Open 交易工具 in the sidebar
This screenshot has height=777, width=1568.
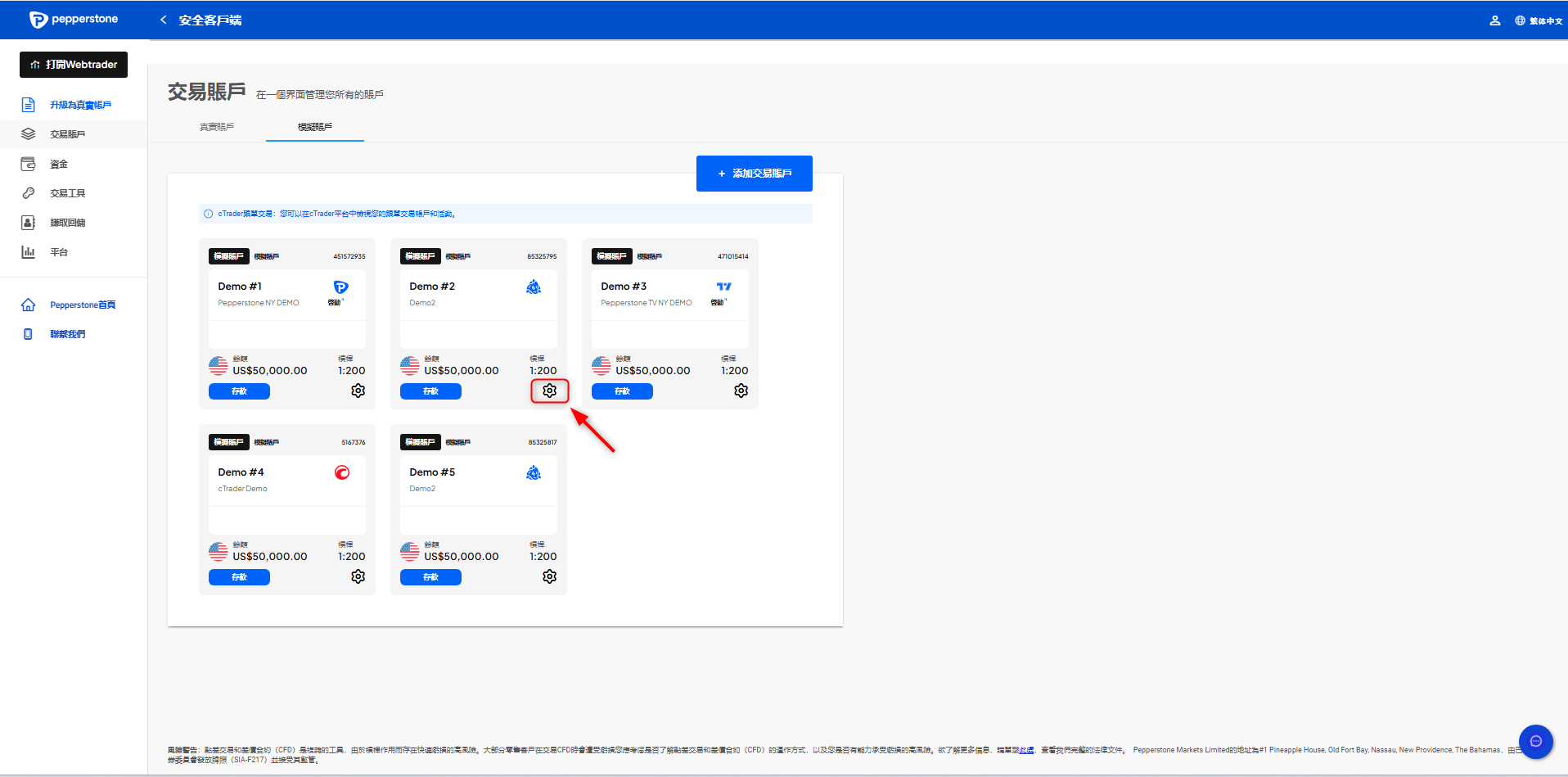pos(67,194)
